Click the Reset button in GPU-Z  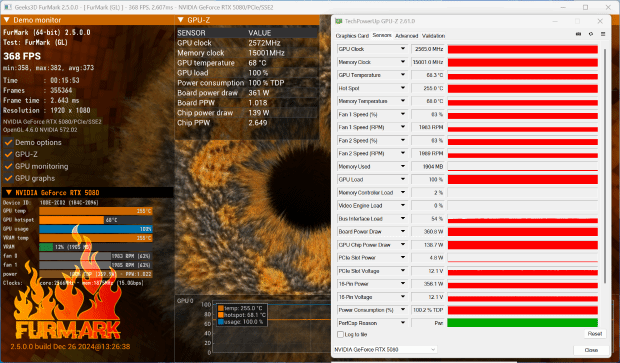tap(595, 334)
